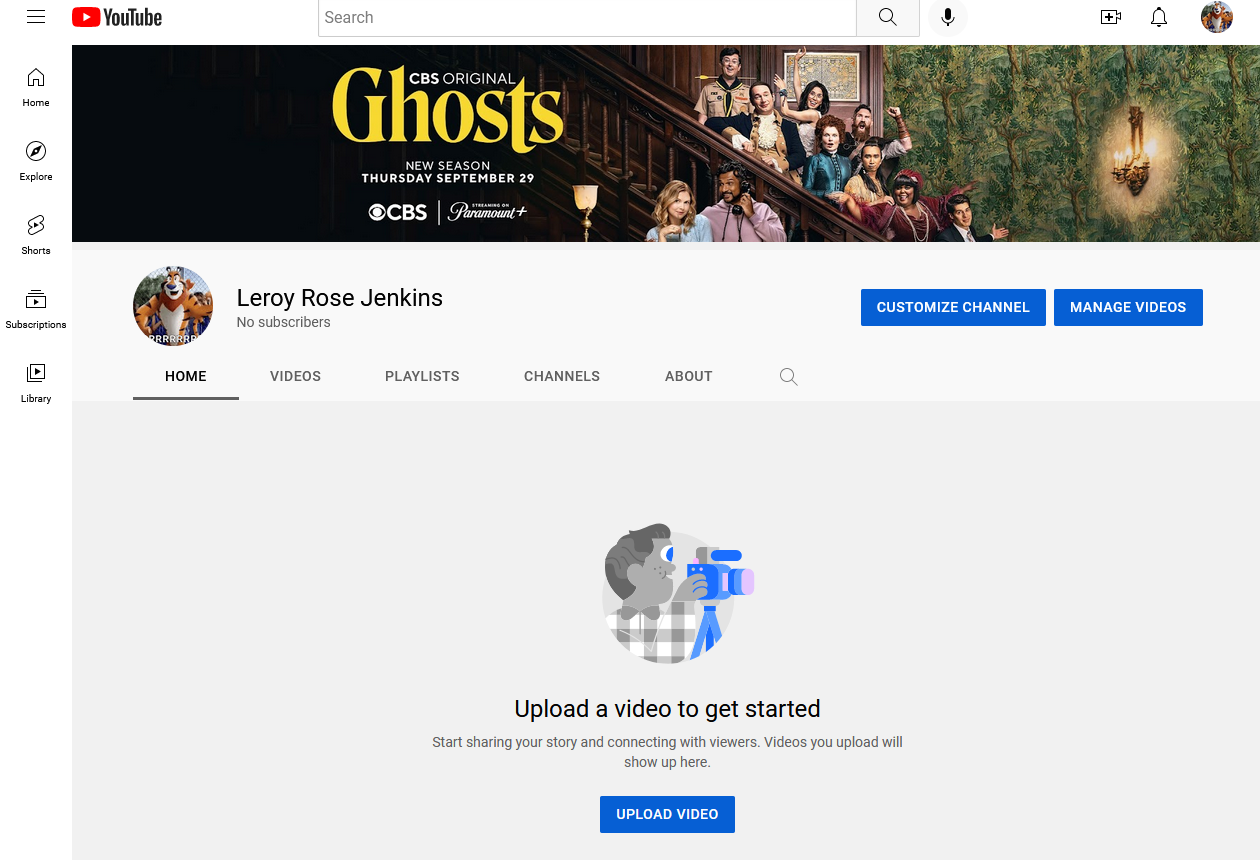Click the camera operator illustration
Image resolution: width=1260 pixels, height=860 pixels.
tap(677, 592)
